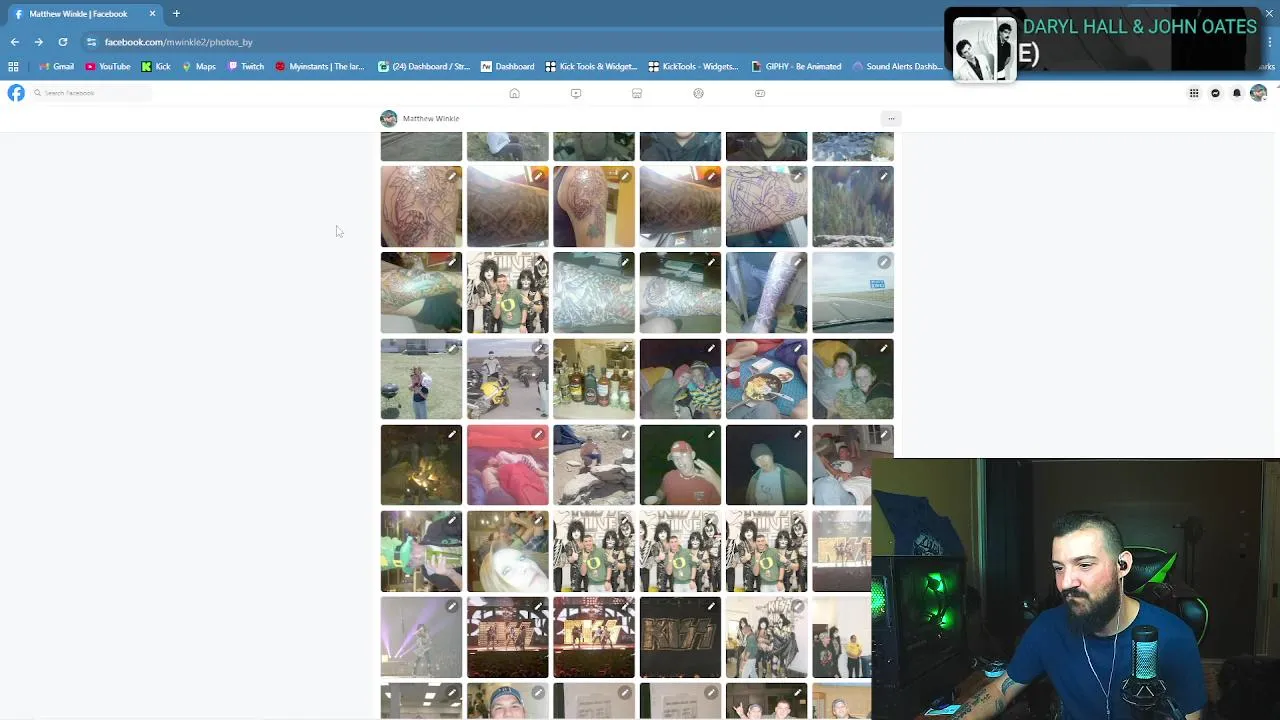The width and height of the screenshot is (1280, 720).
Task: Open the liquor bottles photo thumbnail
Action: pos(594,379)
